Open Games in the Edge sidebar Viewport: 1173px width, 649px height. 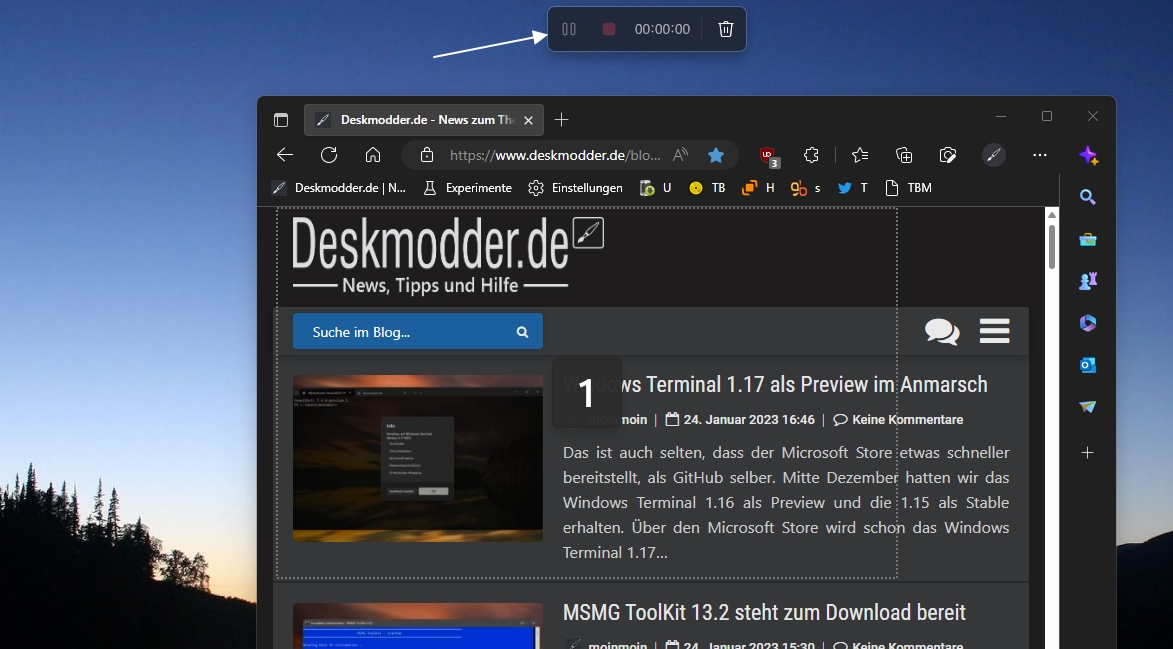(x=1088, y=281)
